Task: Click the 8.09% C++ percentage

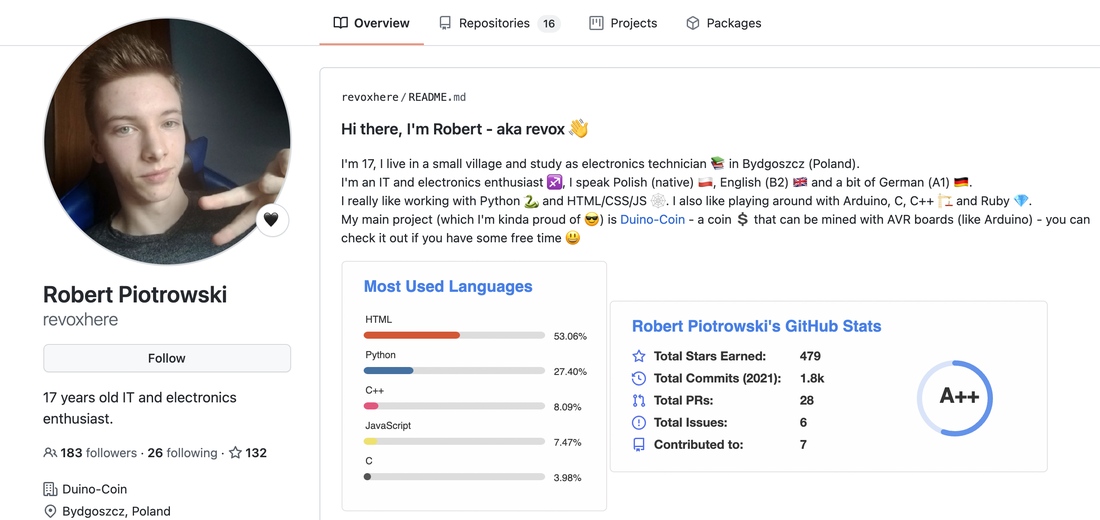Action: [568, 407]
